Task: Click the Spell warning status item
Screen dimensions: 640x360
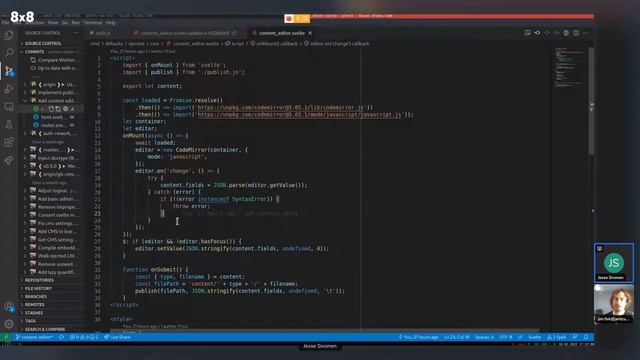Action: tap(557, 337)
